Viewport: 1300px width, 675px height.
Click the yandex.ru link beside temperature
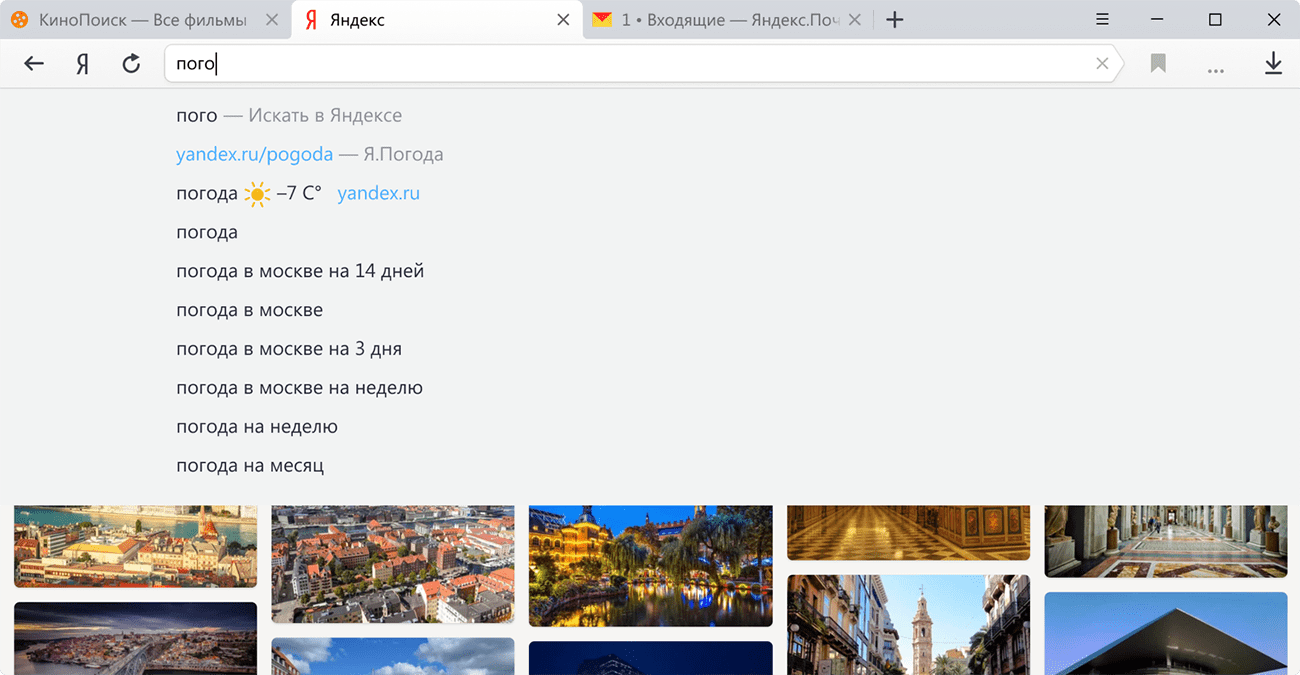(379, 193)
